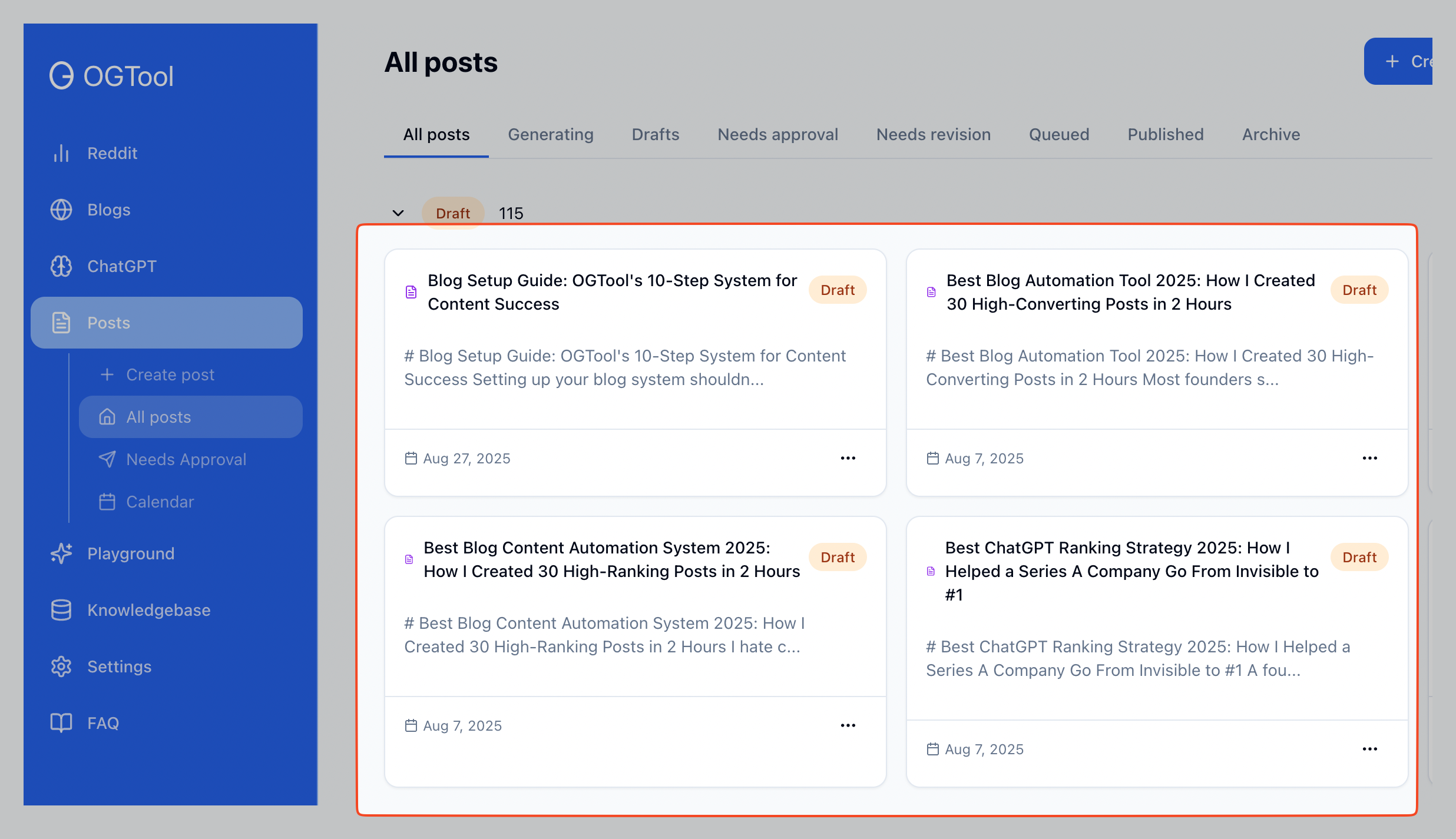Open Best Blog Content Automation System post title
This screenshot has height=839, width=1456.
(x=612, y=559)
